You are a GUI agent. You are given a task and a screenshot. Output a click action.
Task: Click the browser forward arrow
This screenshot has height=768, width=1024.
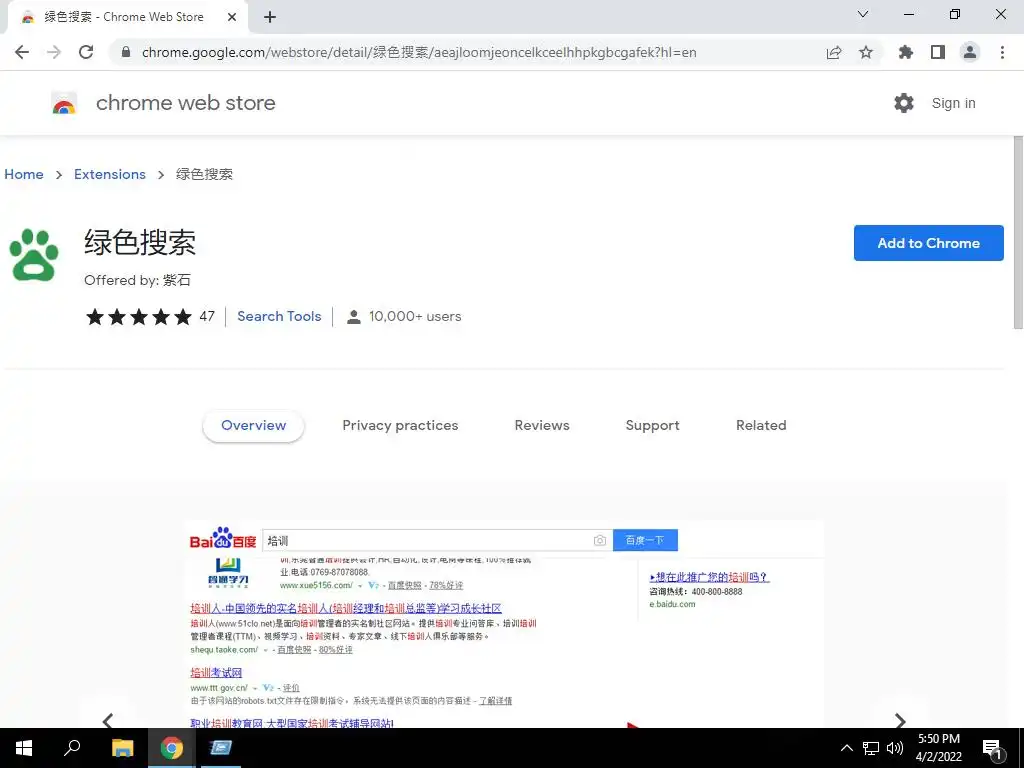coord(54,52)
